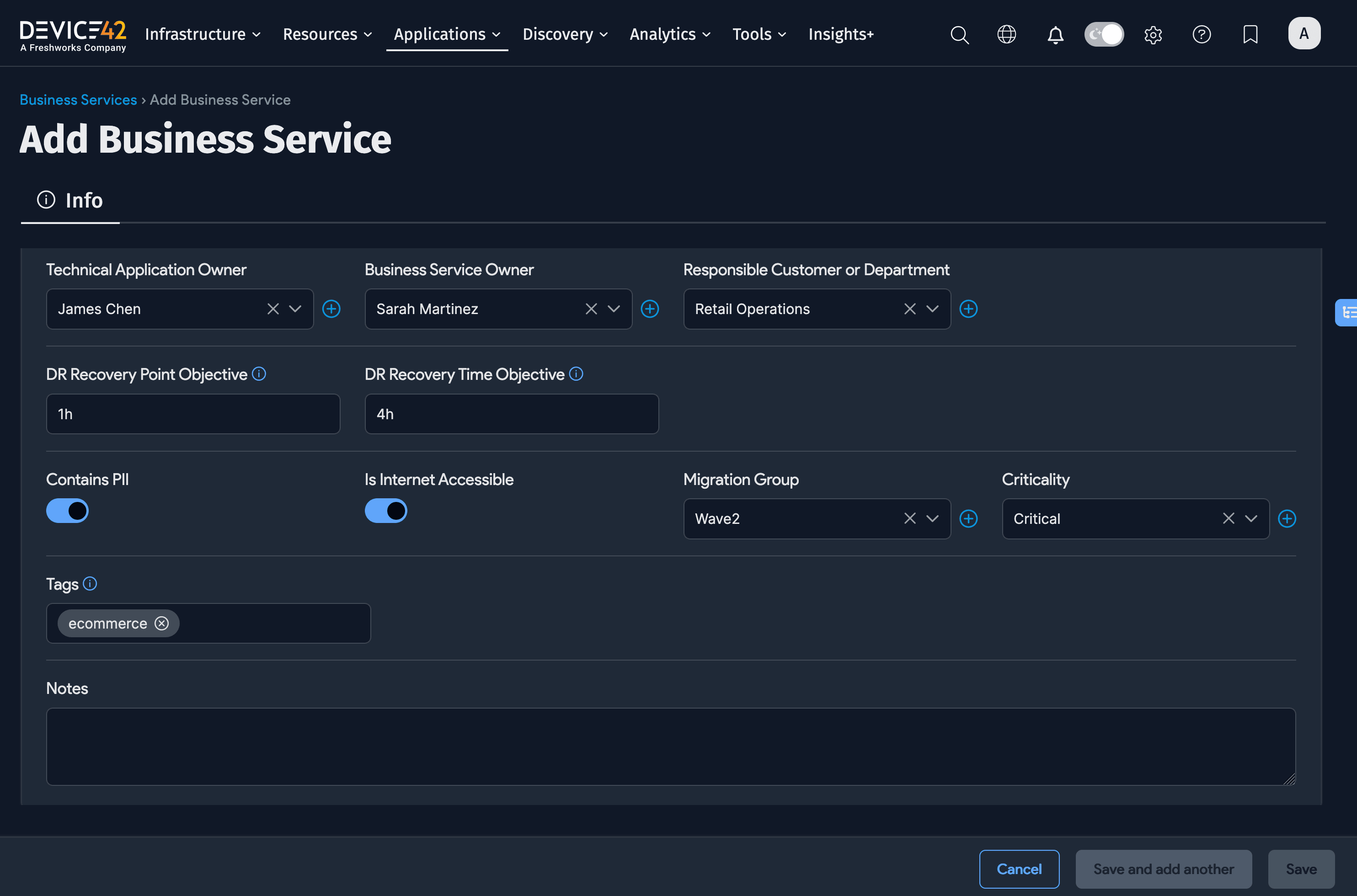Click the notification bell

click(1055, 34)
